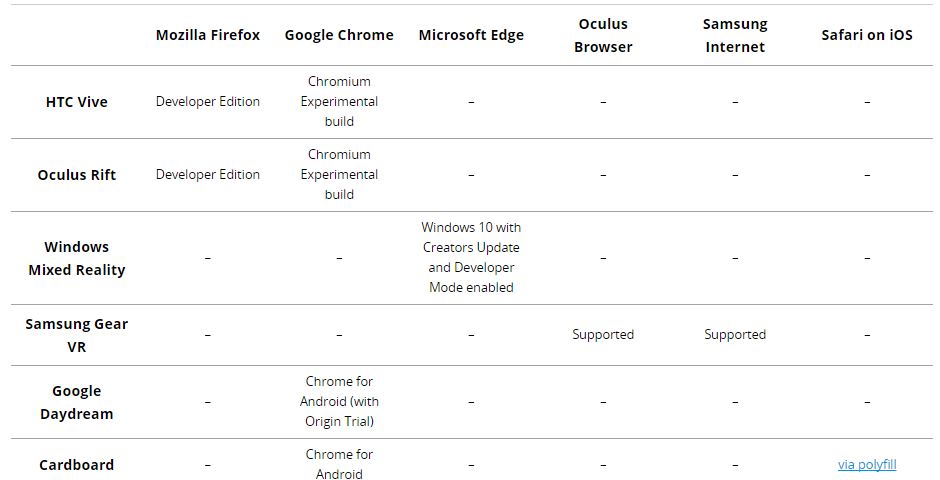This screenshot has height=480, width=940.
Task: Click the Microsoft Edge column header
Action: pyautogui.click(x=471, y=35)
